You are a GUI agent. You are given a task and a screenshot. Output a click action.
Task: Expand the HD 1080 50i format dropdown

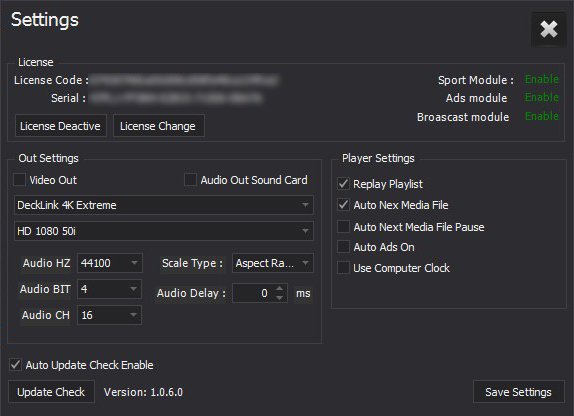tap(164, 231)
